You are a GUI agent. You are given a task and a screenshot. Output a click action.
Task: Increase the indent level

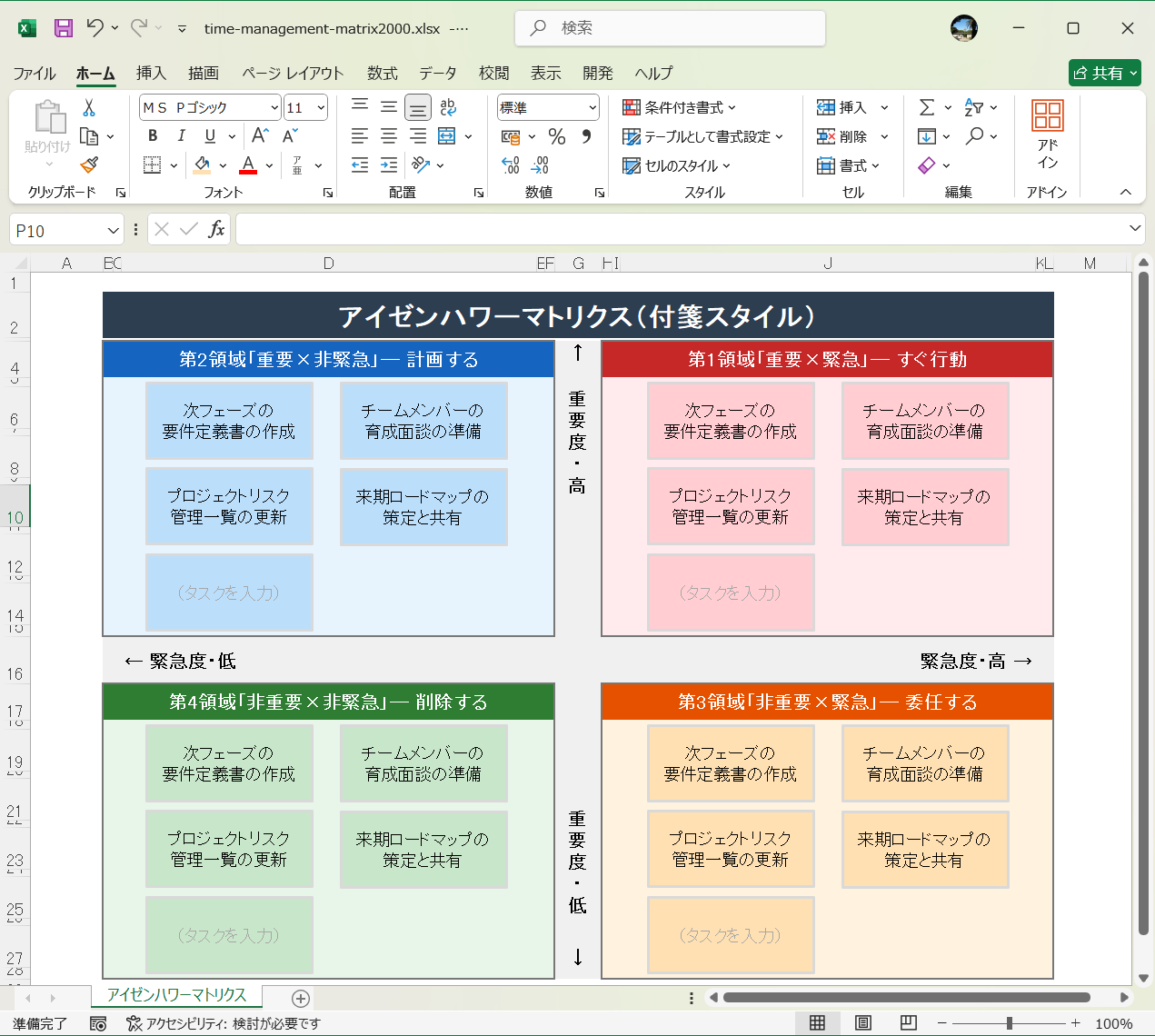coord(389,165)
